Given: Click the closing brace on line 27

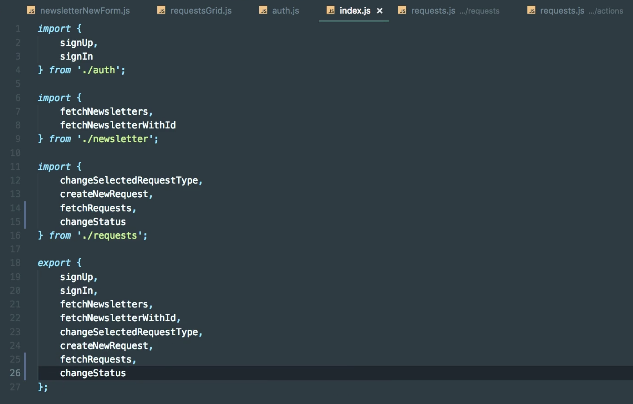Looking at the screenshot, I should point(40,387).
